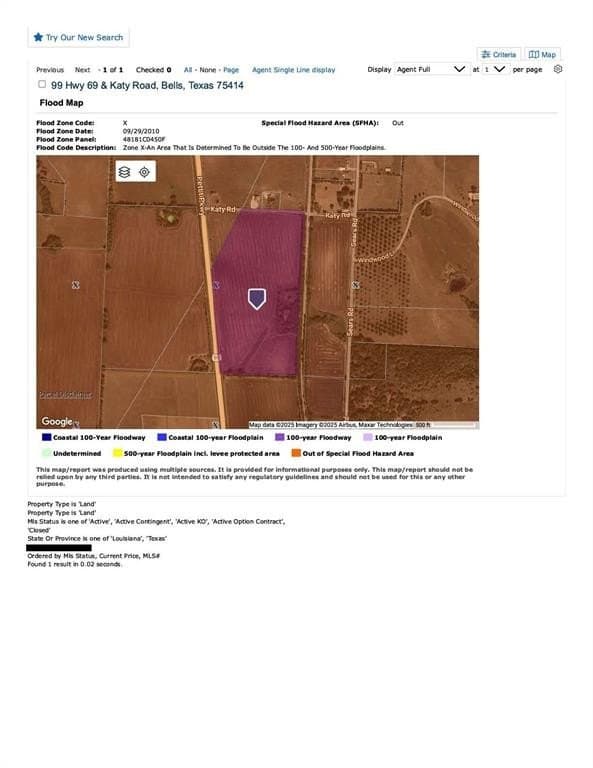Click 'State Or Province is one of' criteria text

pos(97,538)
